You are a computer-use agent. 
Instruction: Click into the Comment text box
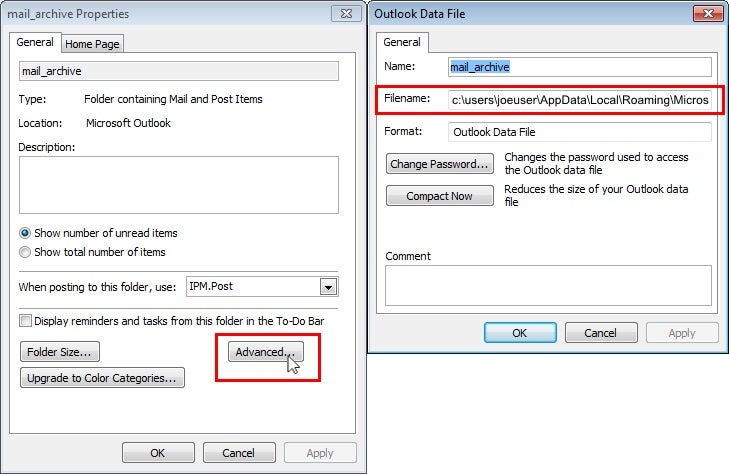tap(548, 285)
